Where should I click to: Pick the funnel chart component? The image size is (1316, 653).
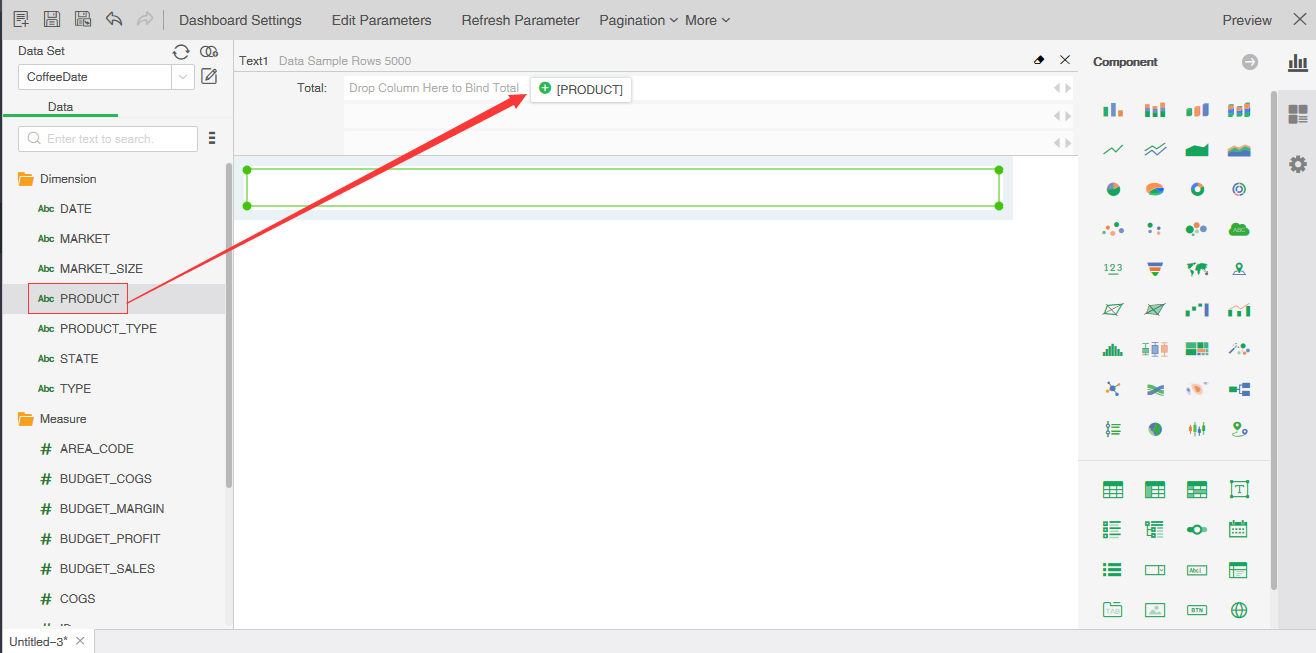(1155, 269)
